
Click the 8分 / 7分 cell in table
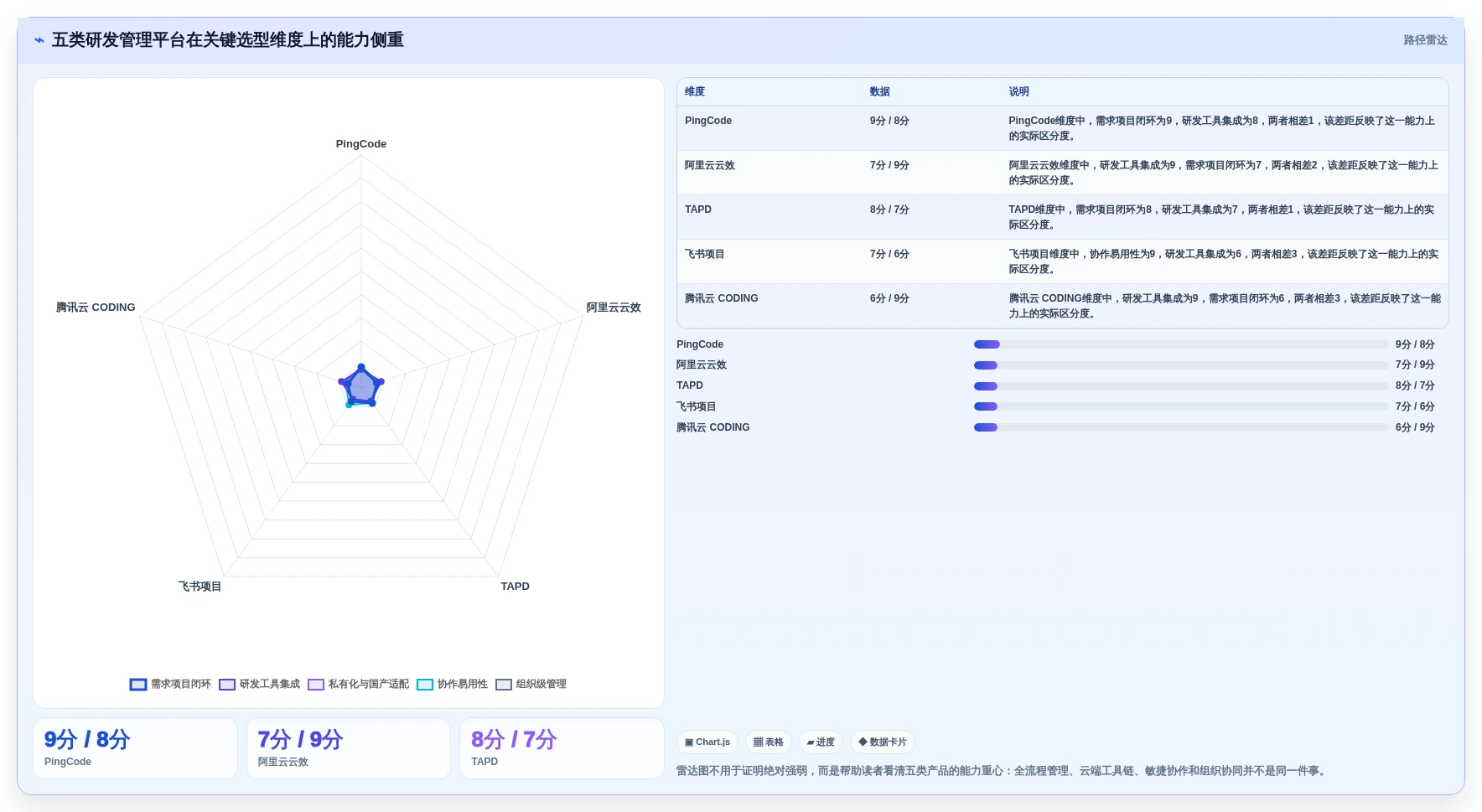tap(889, 209)
